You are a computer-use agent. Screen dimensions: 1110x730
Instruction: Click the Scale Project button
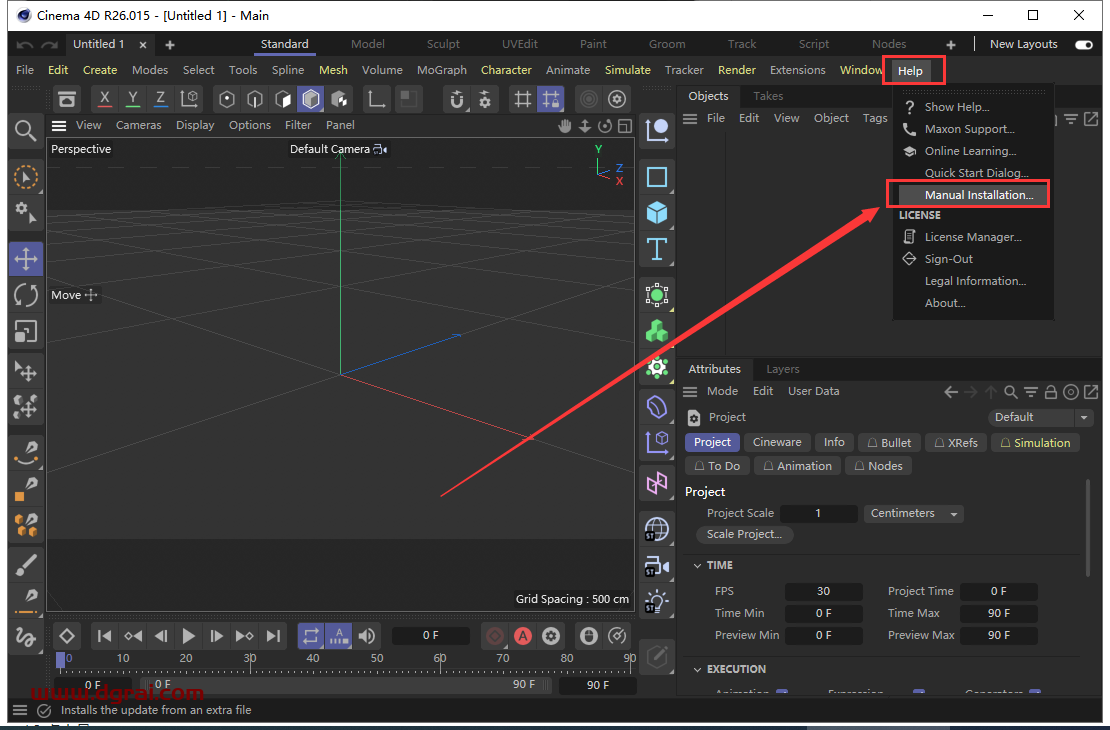point(744,534)
